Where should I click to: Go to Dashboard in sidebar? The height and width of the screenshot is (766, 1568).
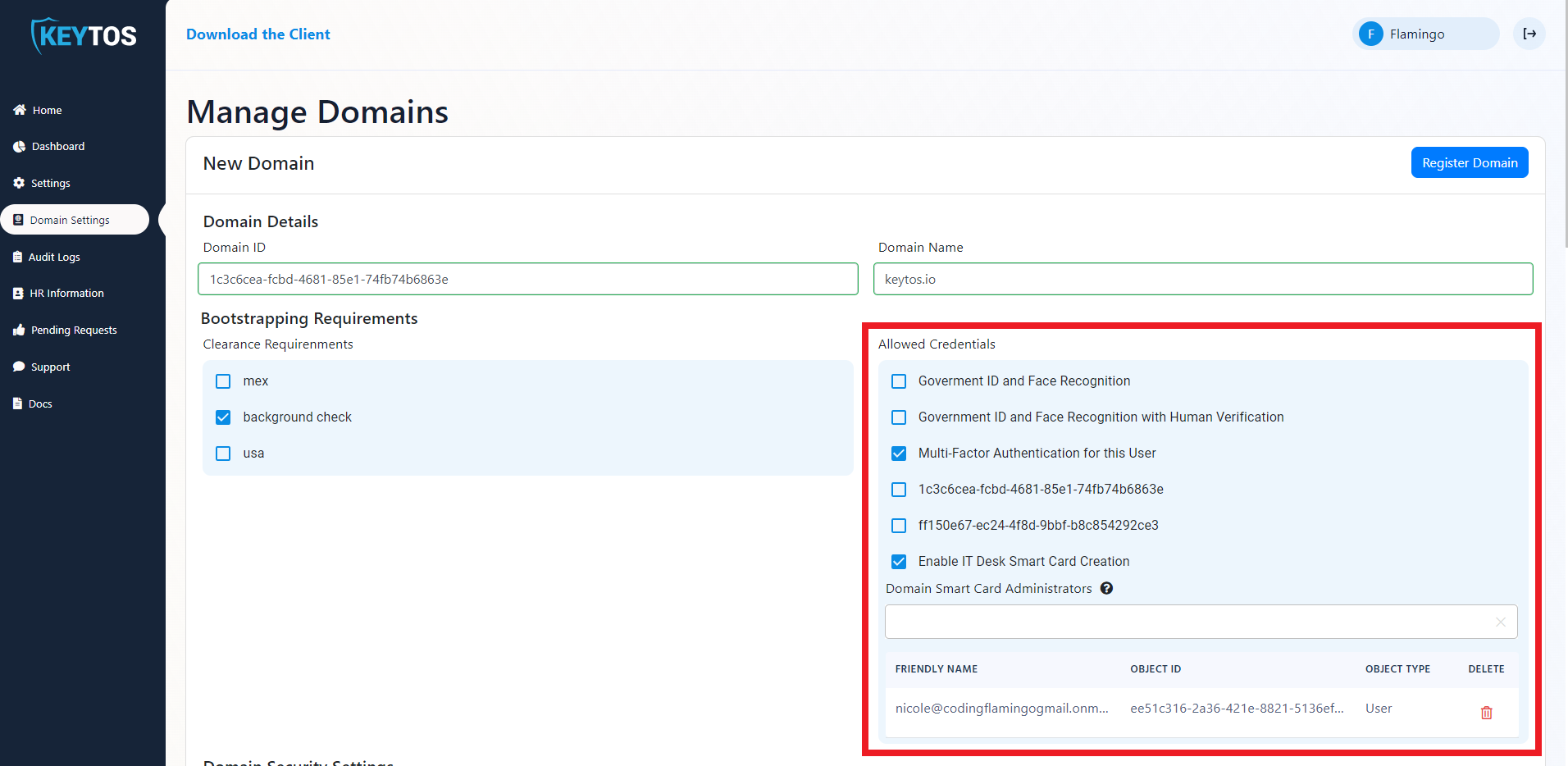tap(58, 147)
